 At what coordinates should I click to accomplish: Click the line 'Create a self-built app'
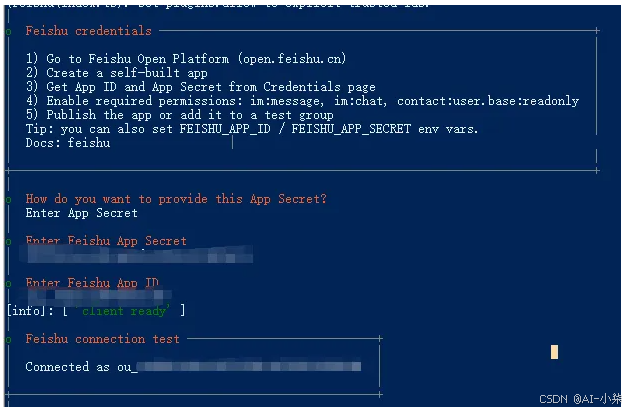tap(117, 73)
